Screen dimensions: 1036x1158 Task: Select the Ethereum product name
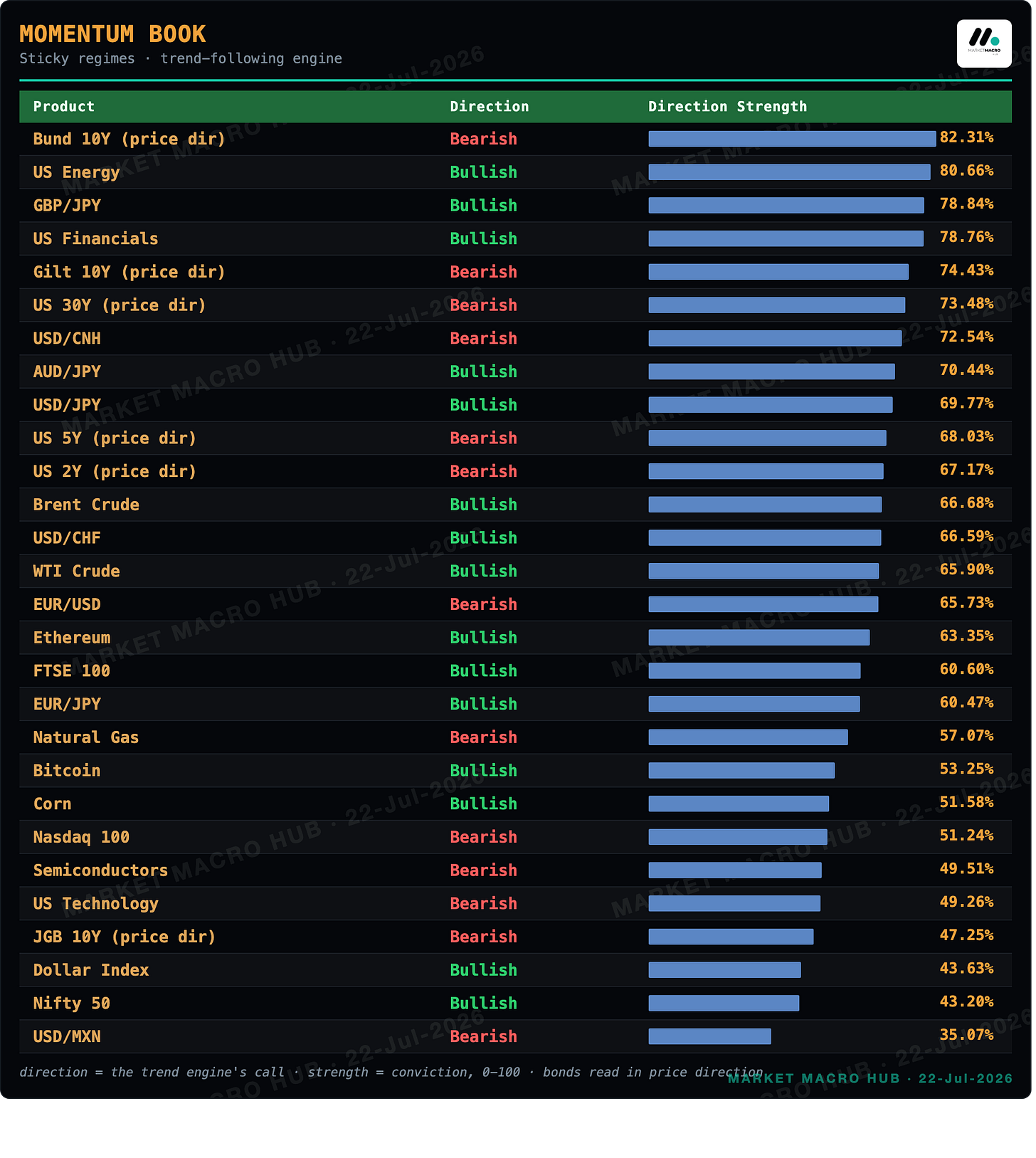(x=72, y=638)
